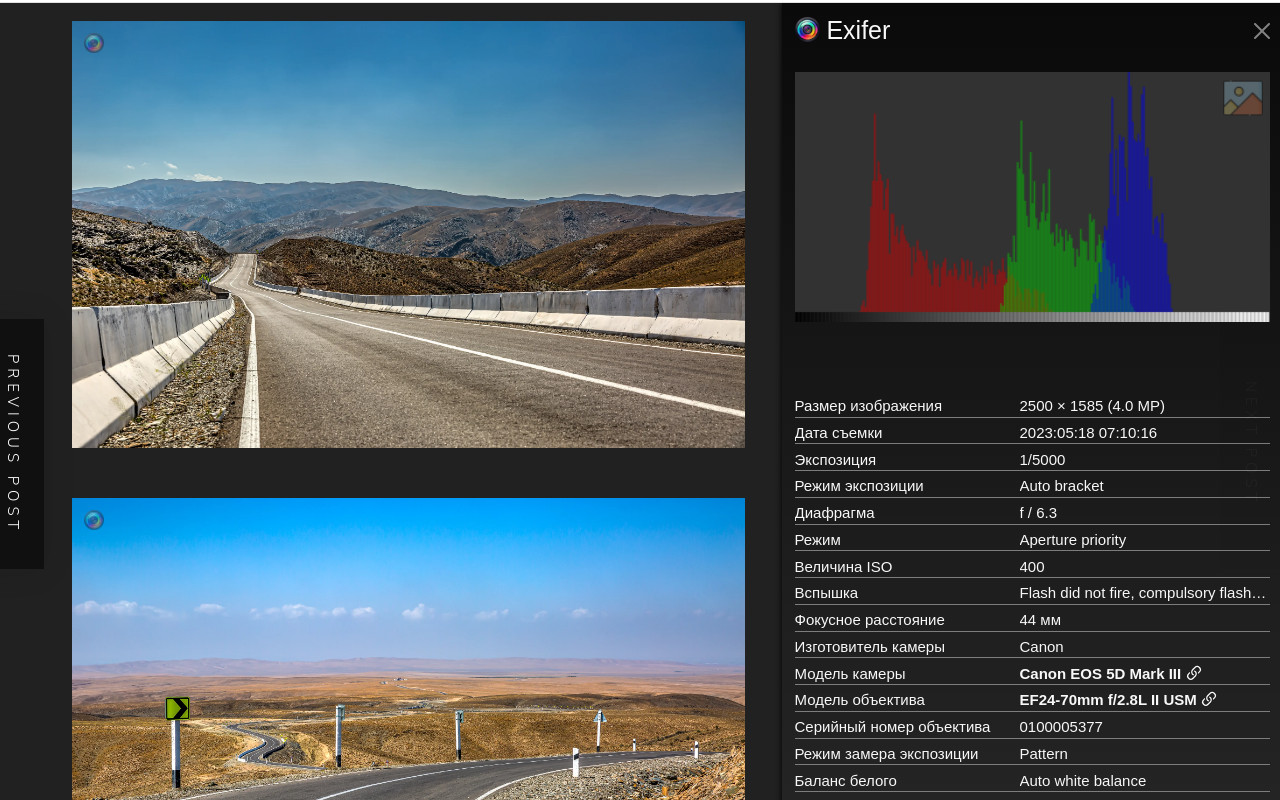Open the winding desert road photo
The image size is (1280, 800).
click(x=408, y=649)
